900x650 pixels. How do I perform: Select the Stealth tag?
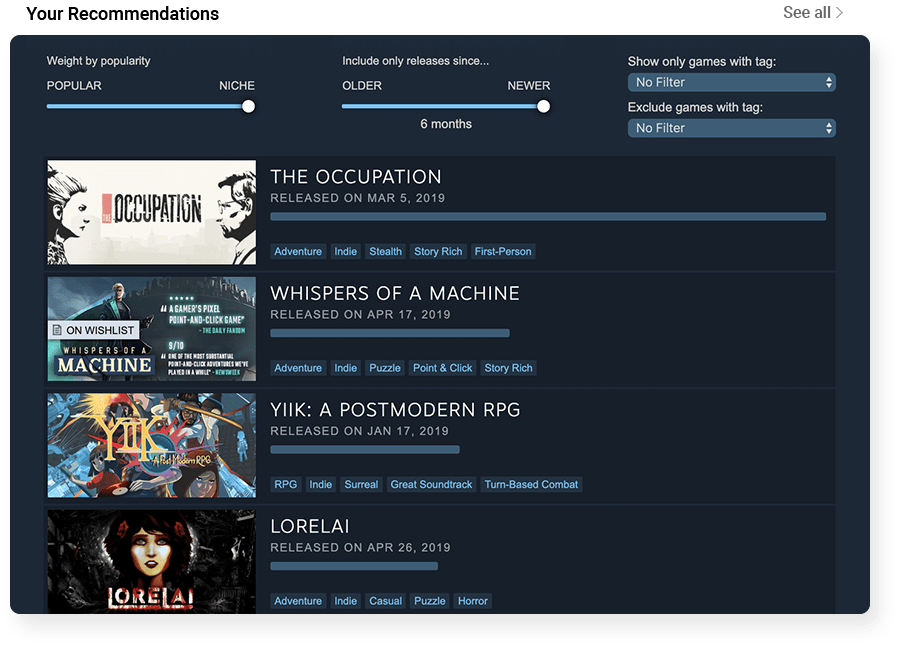[x=385, y=252]
